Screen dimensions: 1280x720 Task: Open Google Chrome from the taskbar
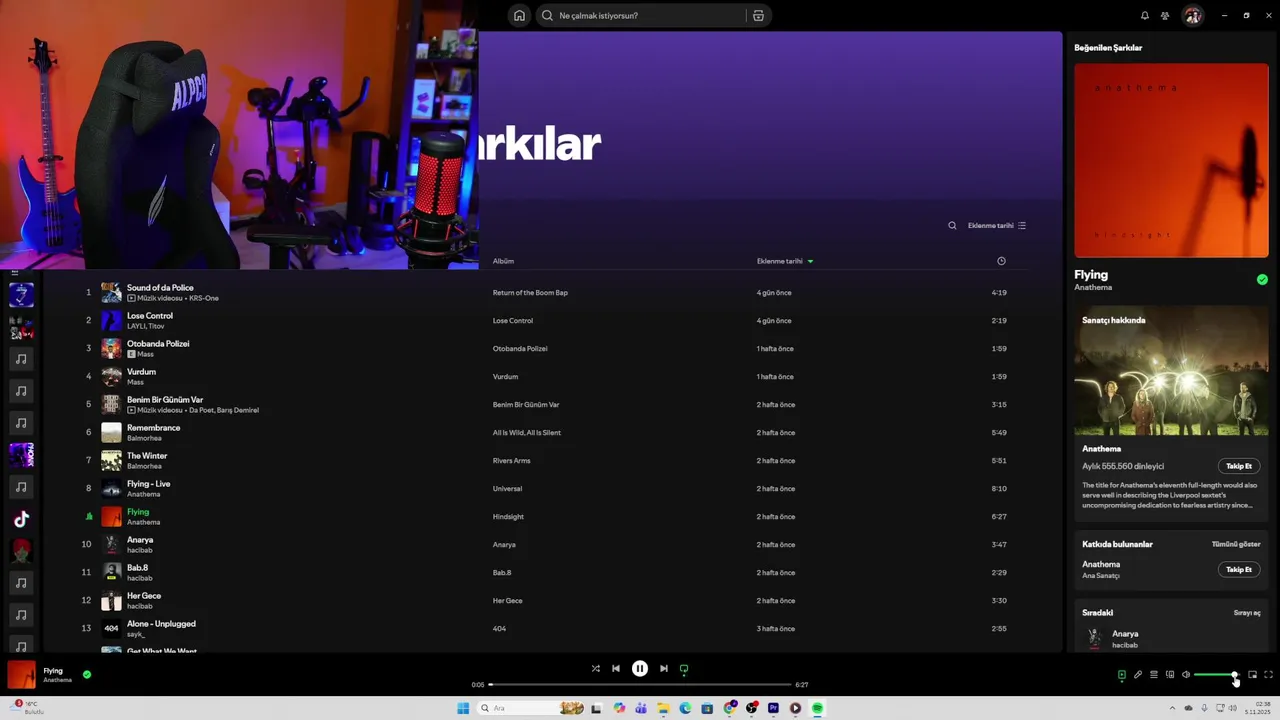coord(729,708)
